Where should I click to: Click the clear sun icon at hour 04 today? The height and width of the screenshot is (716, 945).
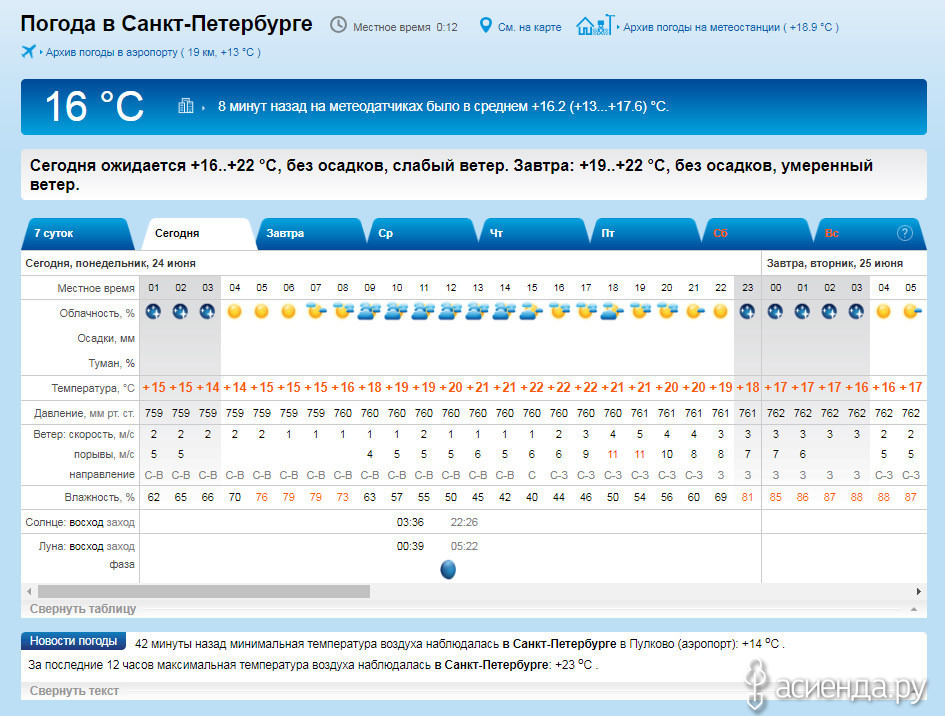[x=234, y=312]
